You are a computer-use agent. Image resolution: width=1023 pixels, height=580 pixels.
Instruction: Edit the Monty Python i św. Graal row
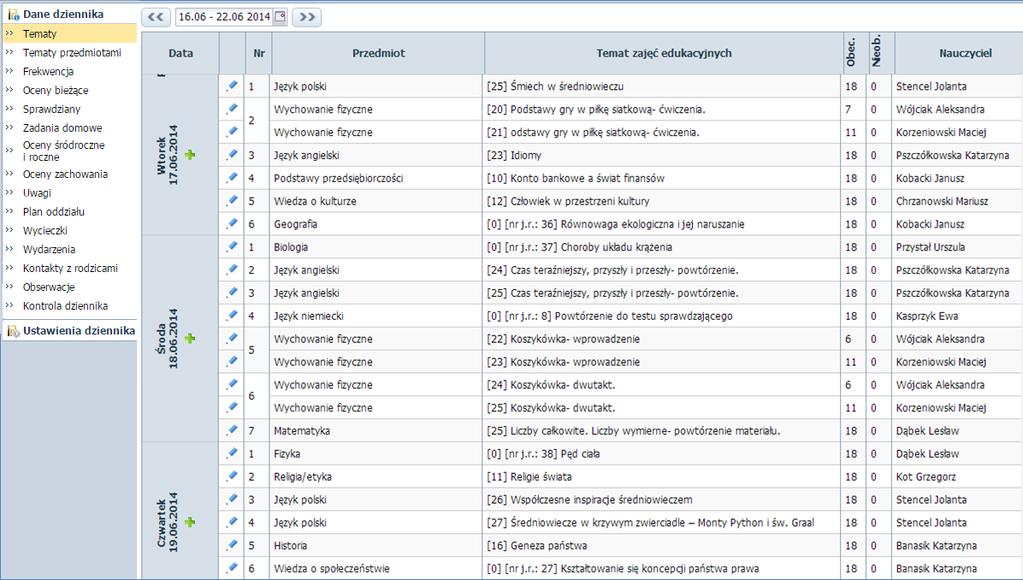[232, 522]
